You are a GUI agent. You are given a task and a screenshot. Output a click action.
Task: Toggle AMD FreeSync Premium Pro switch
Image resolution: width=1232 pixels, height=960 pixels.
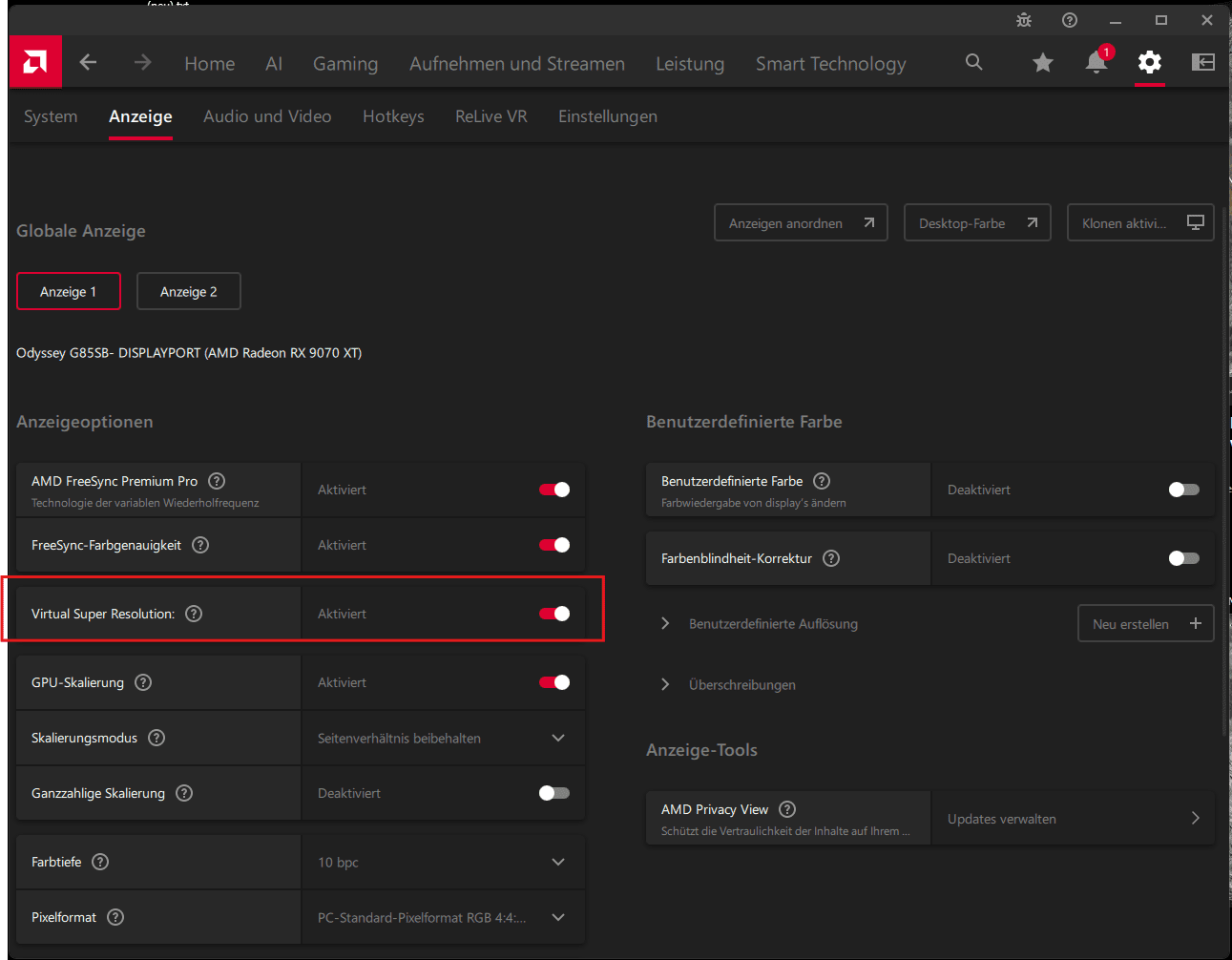554,490
